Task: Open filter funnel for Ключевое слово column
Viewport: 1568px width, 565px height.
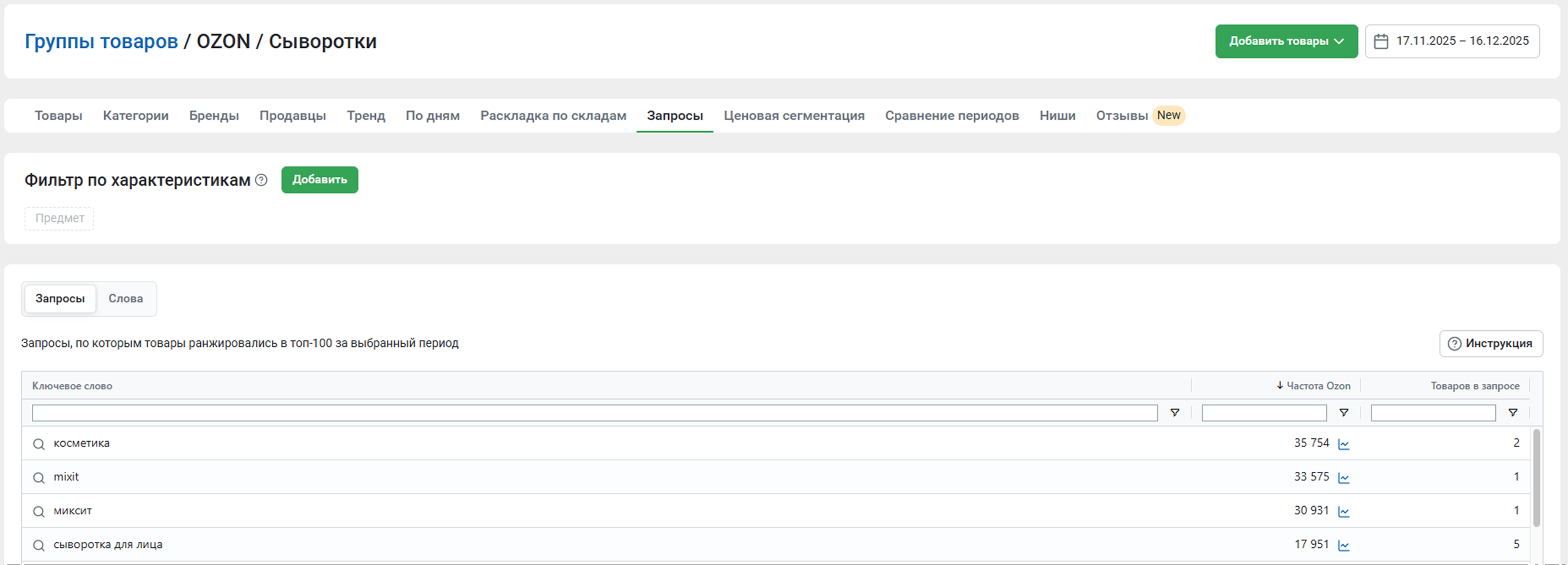Action: coord(1174,413)
